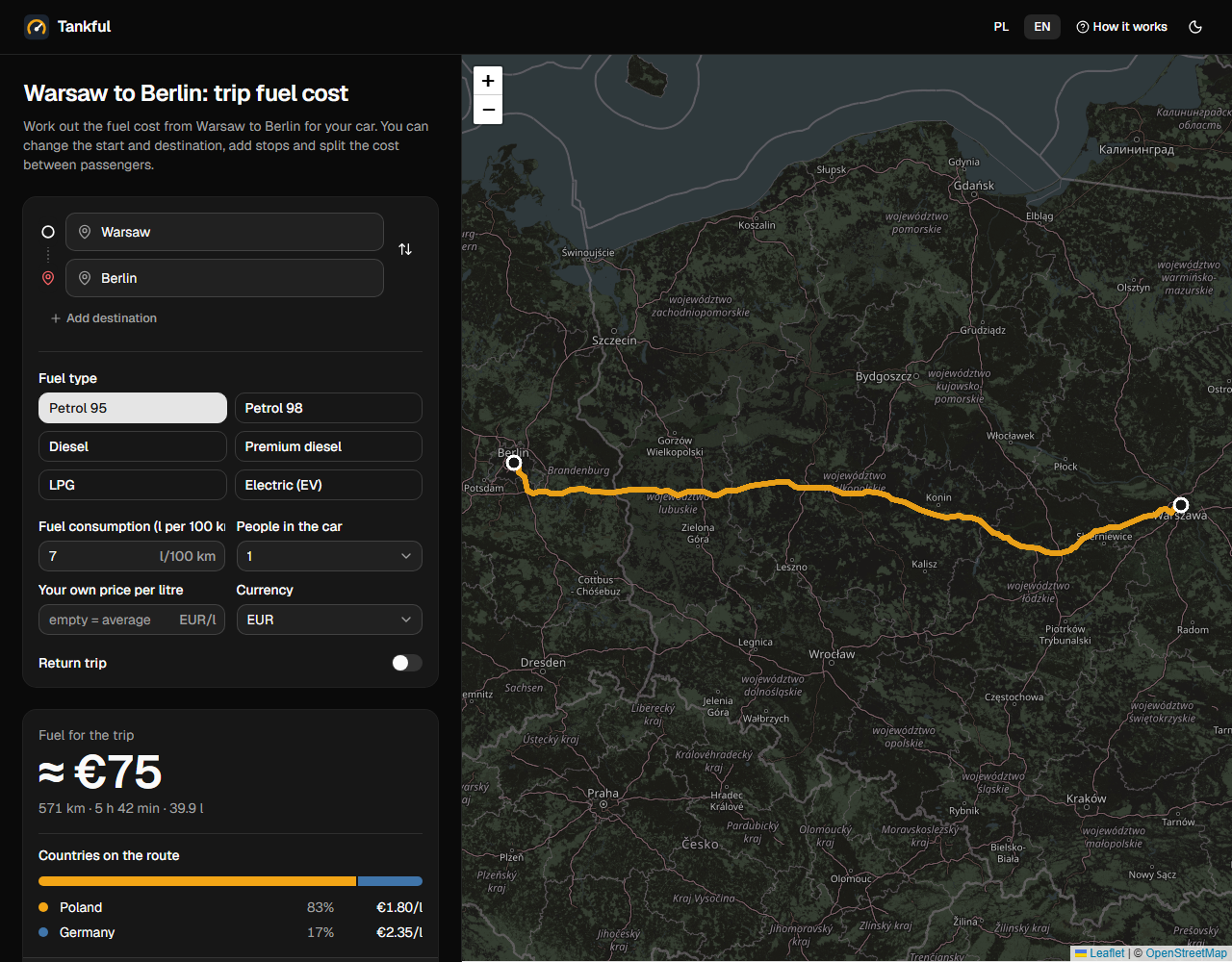The image size is (1232, 962).
Task: Click Praha label on the map
Action: coord(603,794)
